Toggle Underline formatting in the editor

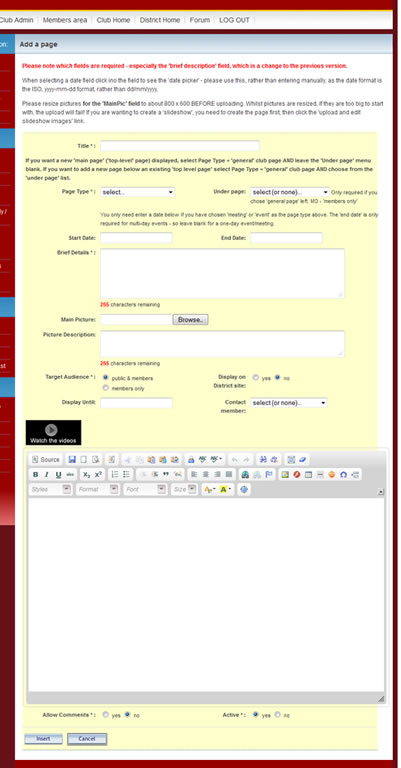pos(58,475)
